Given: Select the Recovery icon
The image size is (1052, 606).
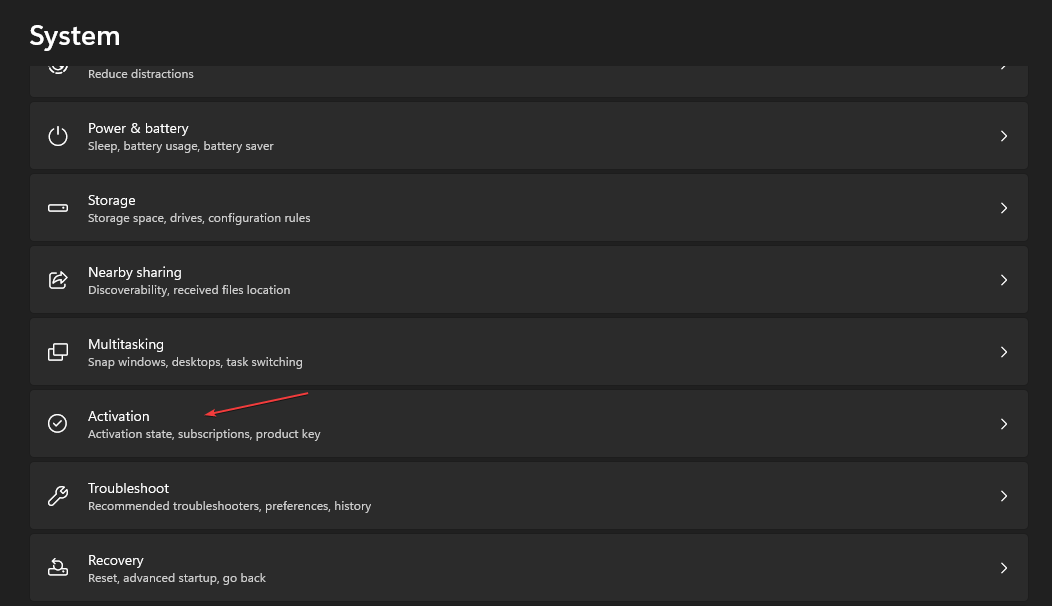Looking at the screenshot, I should point(57,567).
